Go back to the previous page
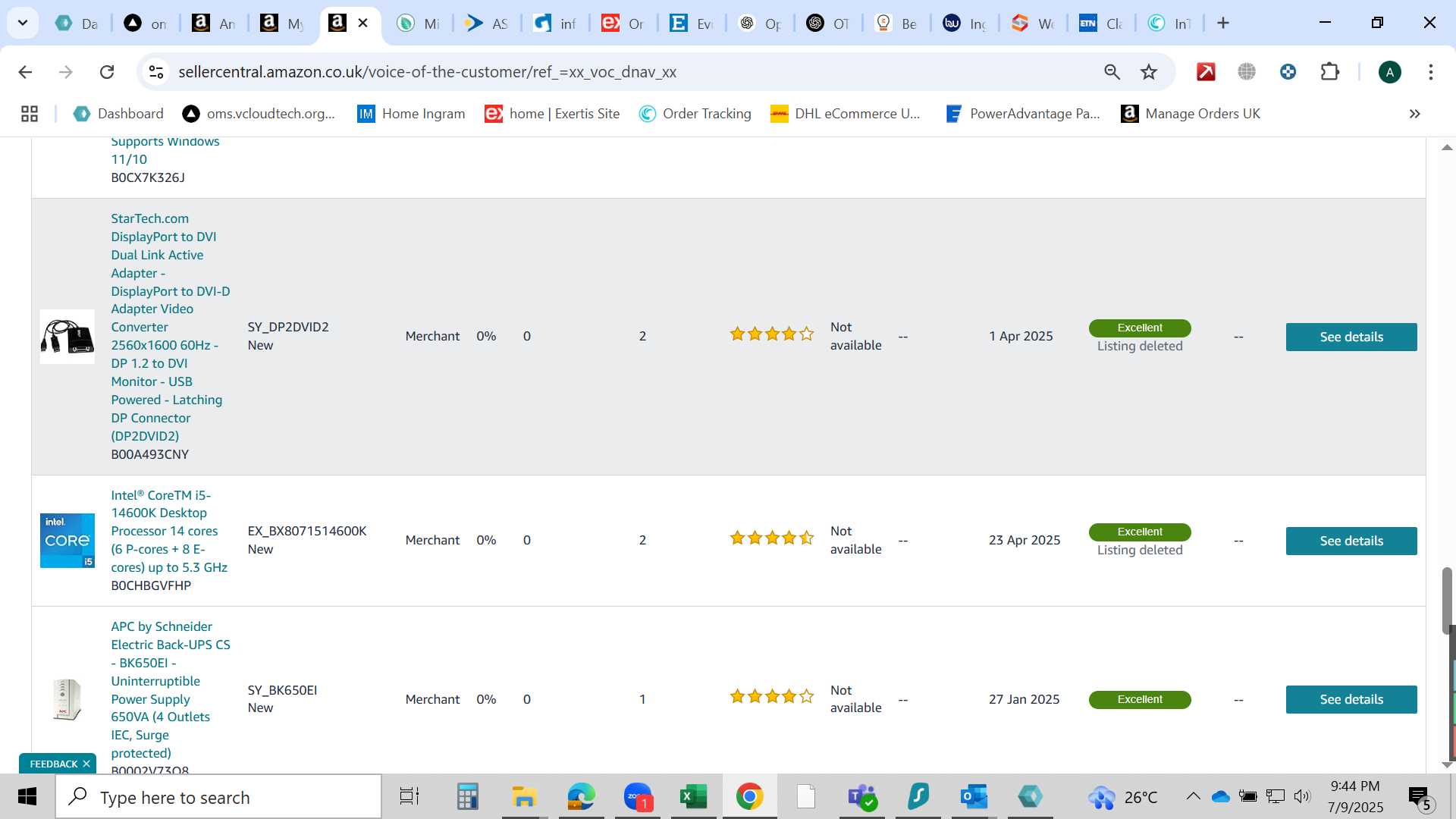The width and height of the screenshot is (1456, 819). [25, 72]
